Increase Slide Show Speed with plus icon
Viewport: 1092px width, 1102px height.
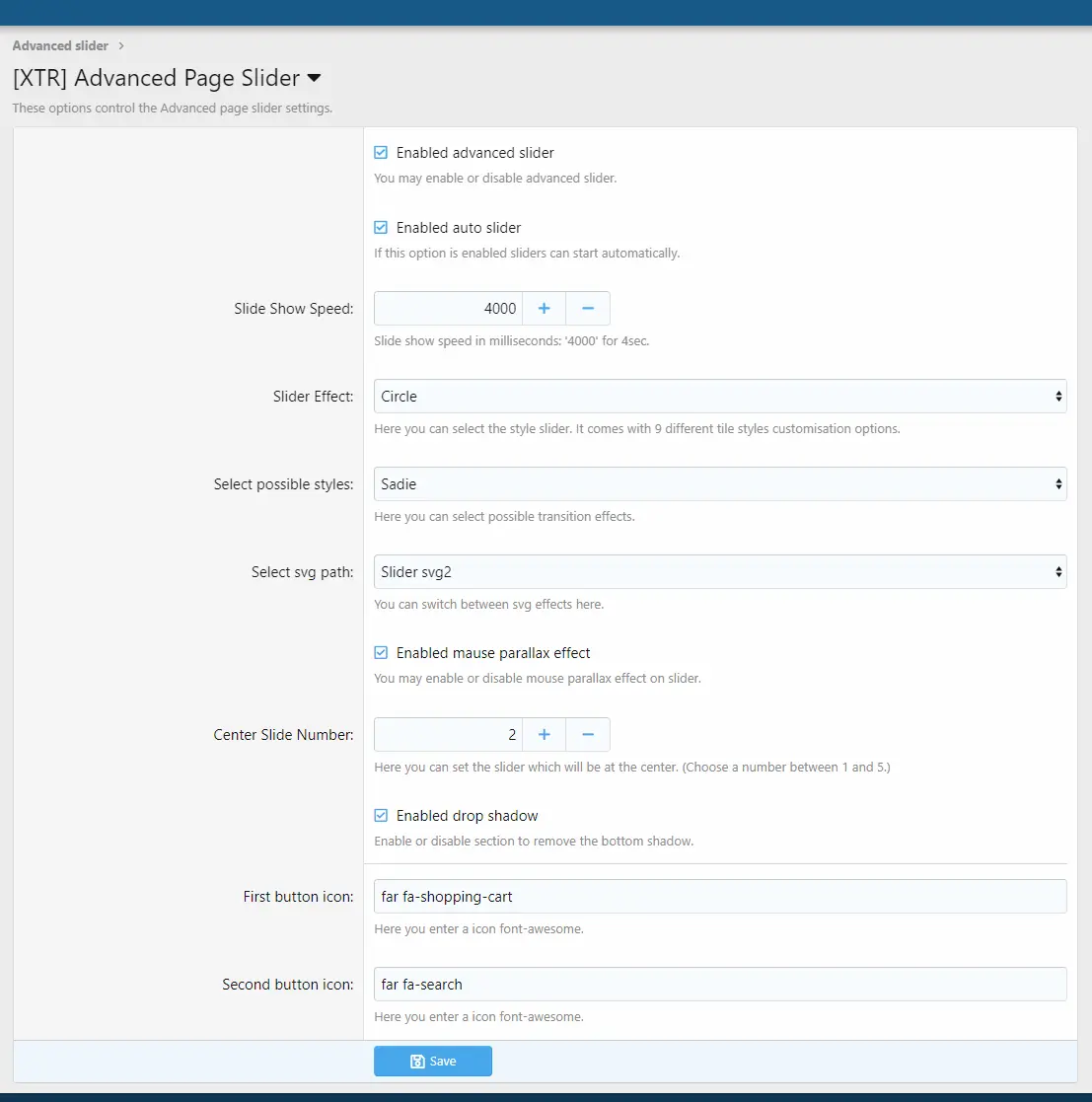(544, 309)
